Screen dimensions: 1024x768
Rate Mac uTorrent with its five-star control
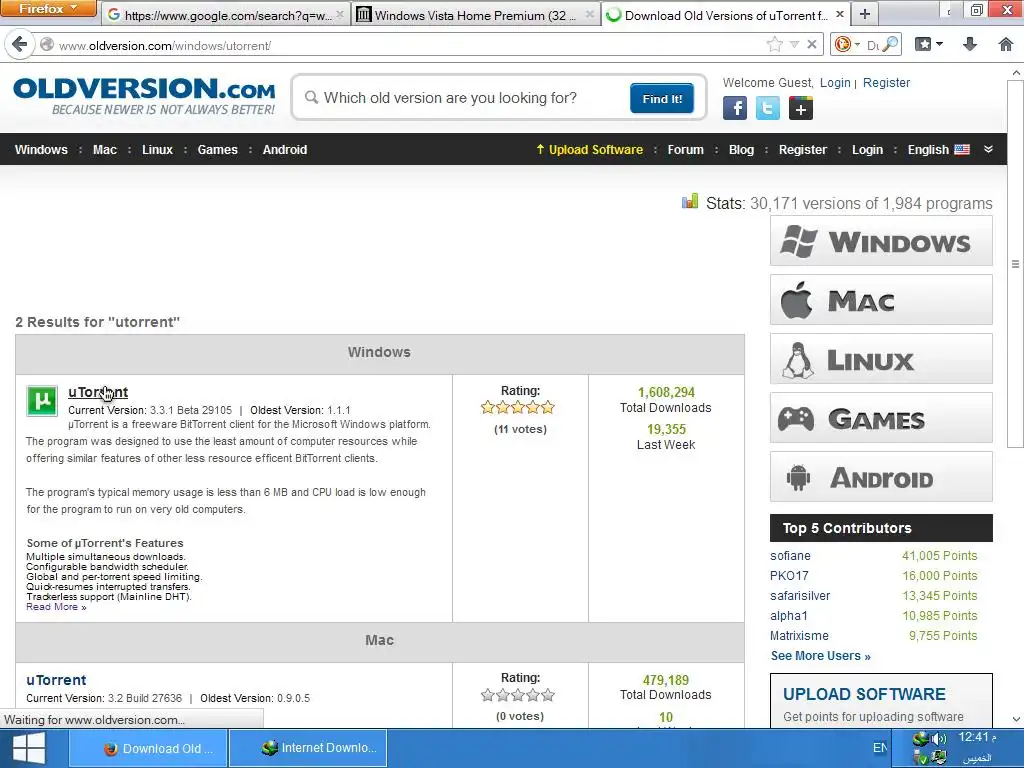[517, 695]
